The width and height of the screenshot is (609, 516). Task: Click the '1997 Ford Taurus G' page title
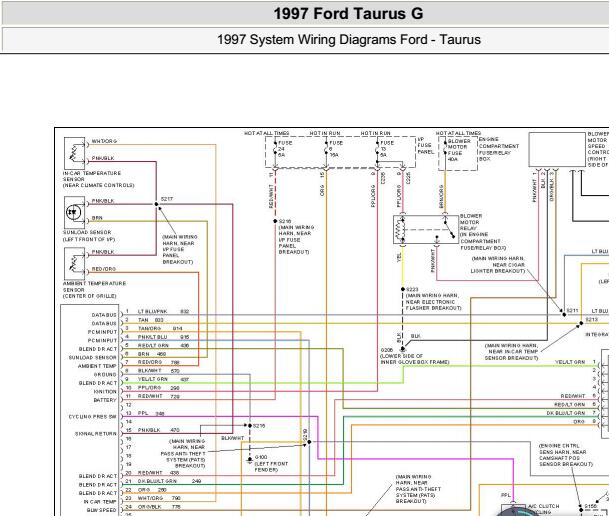click(x=348, y=14)
